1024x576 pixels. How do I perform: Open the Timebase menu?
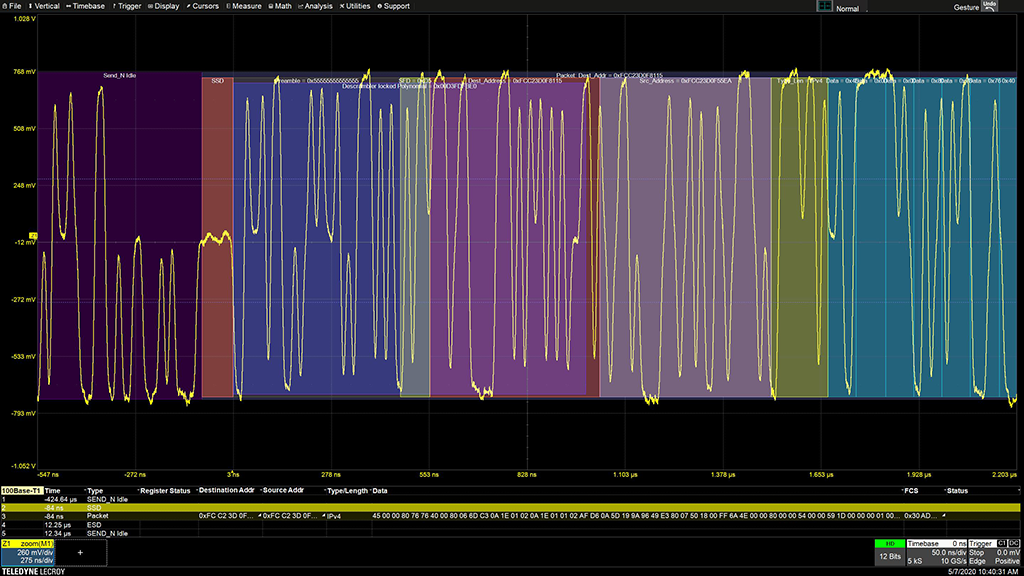[86, 6]
